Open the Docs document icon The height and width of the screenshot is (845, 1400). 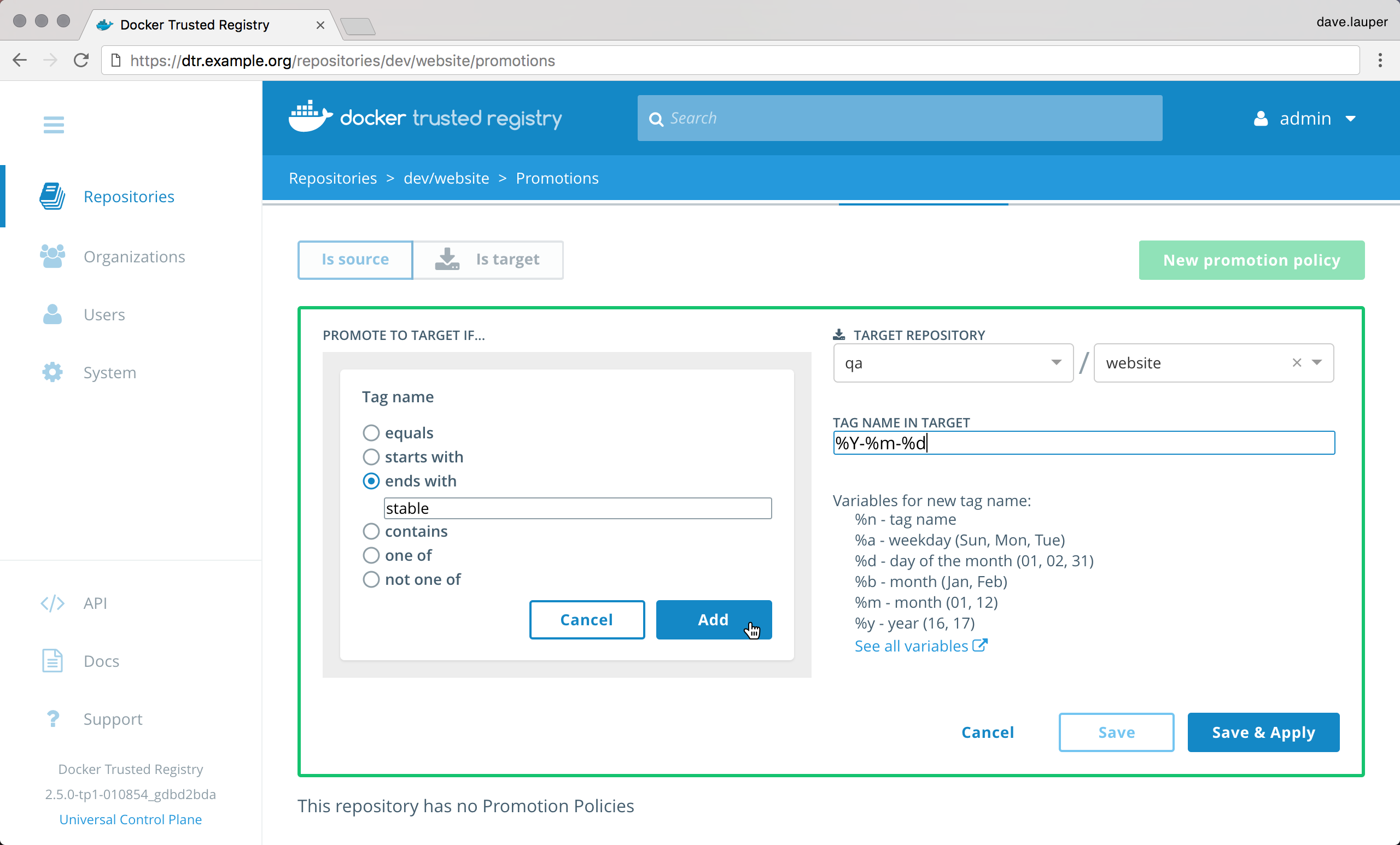(x=52, y=661)
